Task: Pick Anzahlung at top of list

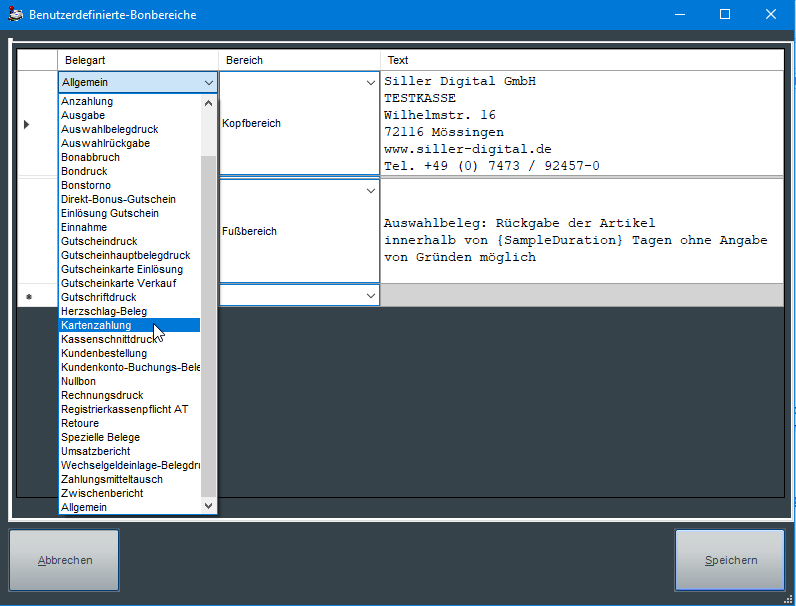Action: pos(87,101)
